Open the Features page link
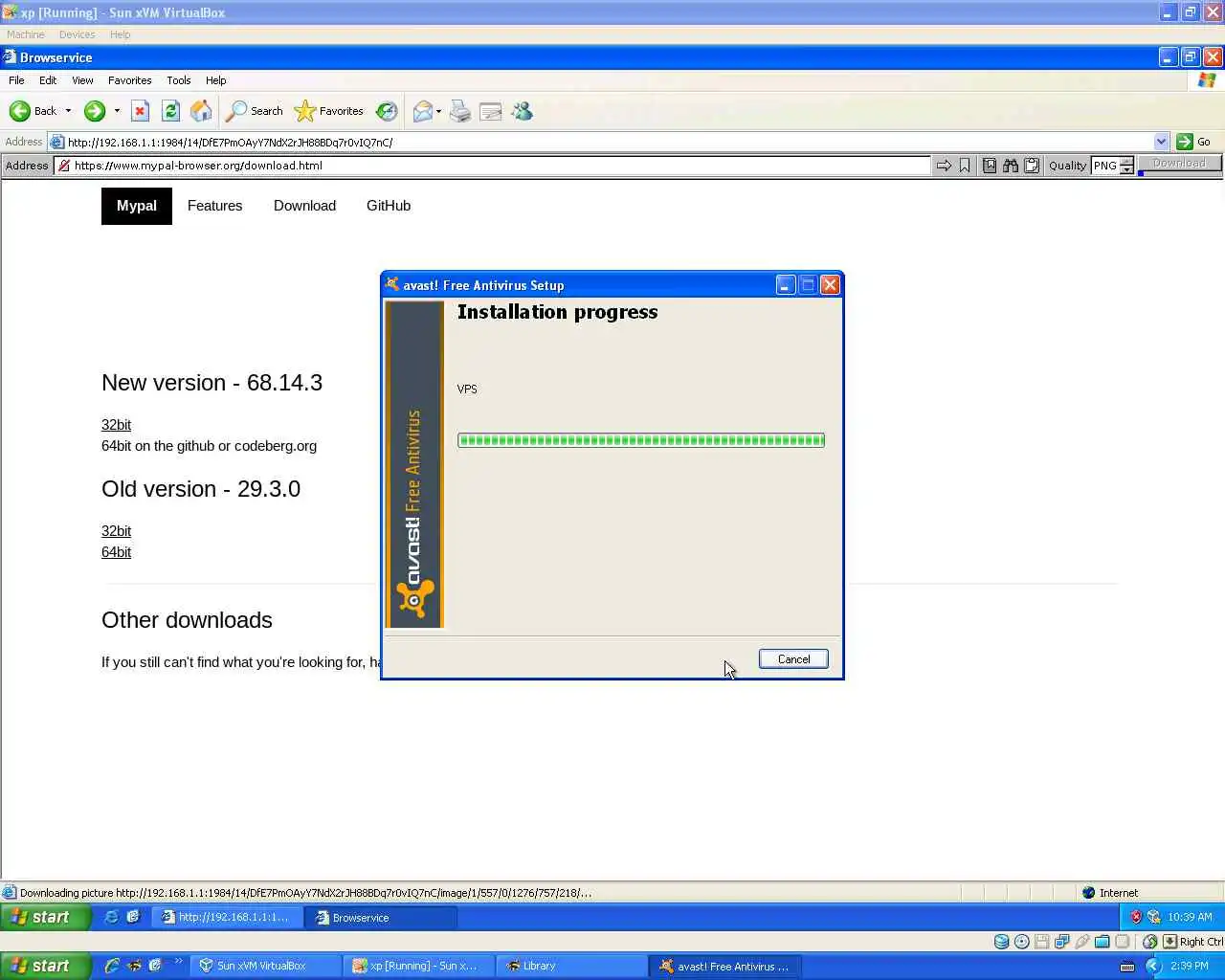 [x=214, y=206]
